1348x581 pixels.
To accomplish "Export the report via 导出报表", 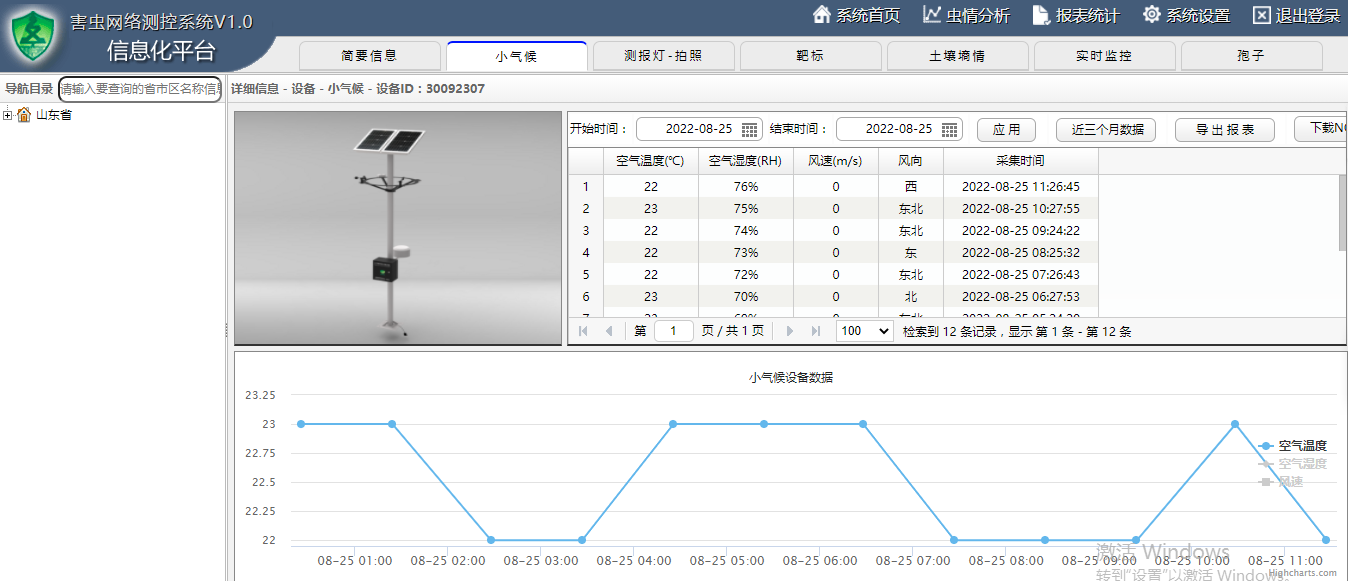I will tap(1224, 129).
